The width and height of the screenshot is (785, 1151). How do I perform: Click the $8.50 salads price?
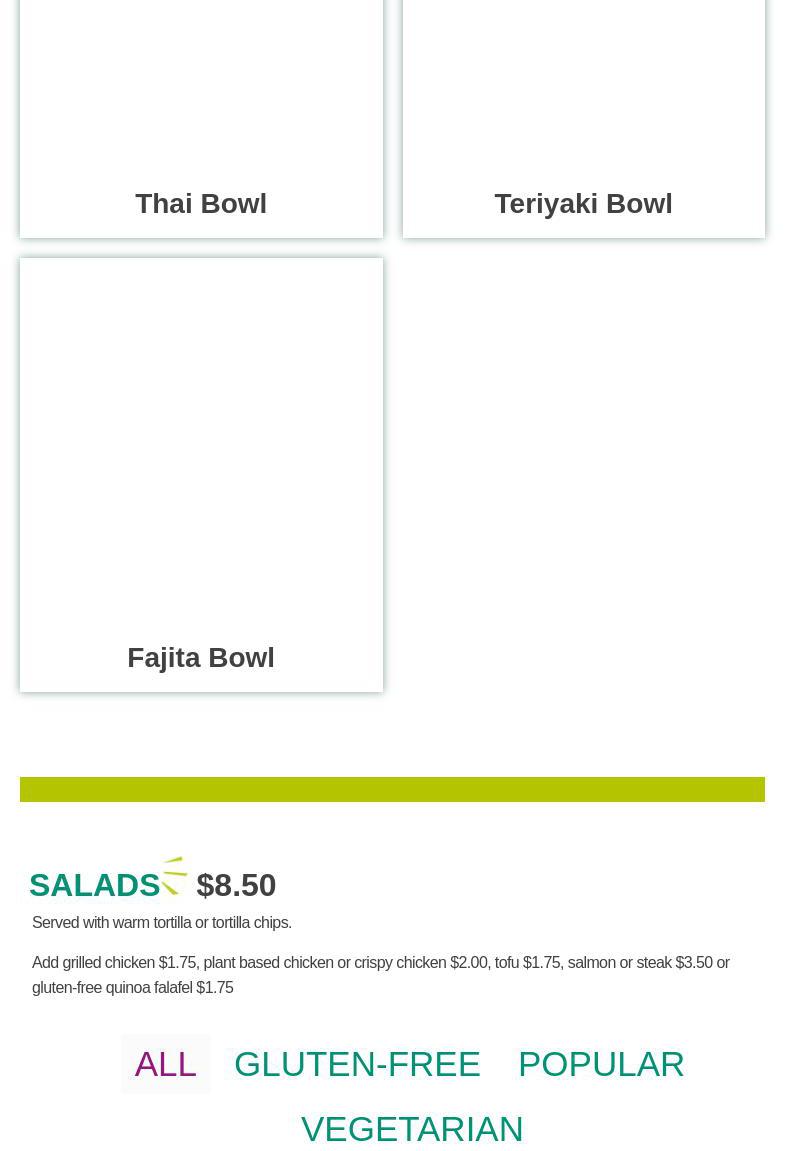(236, 885)
